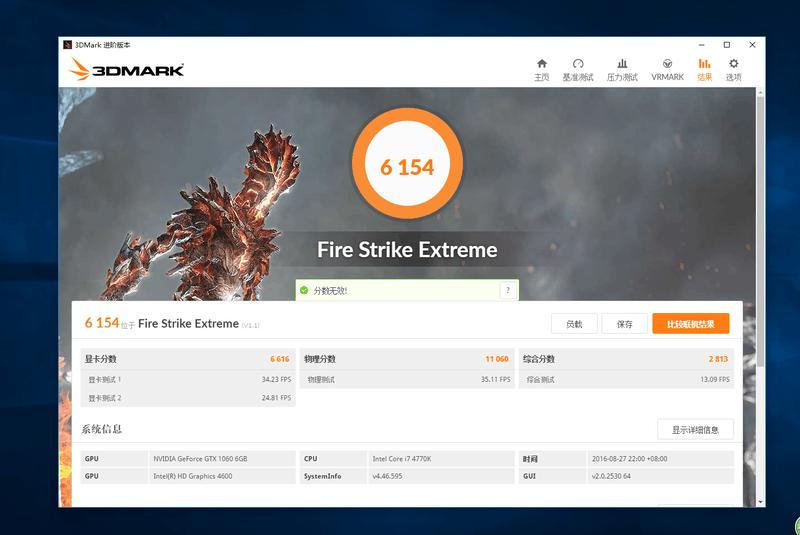Click the 综合分数 2 813 score
800x535 pixels.
pos(718,359)
